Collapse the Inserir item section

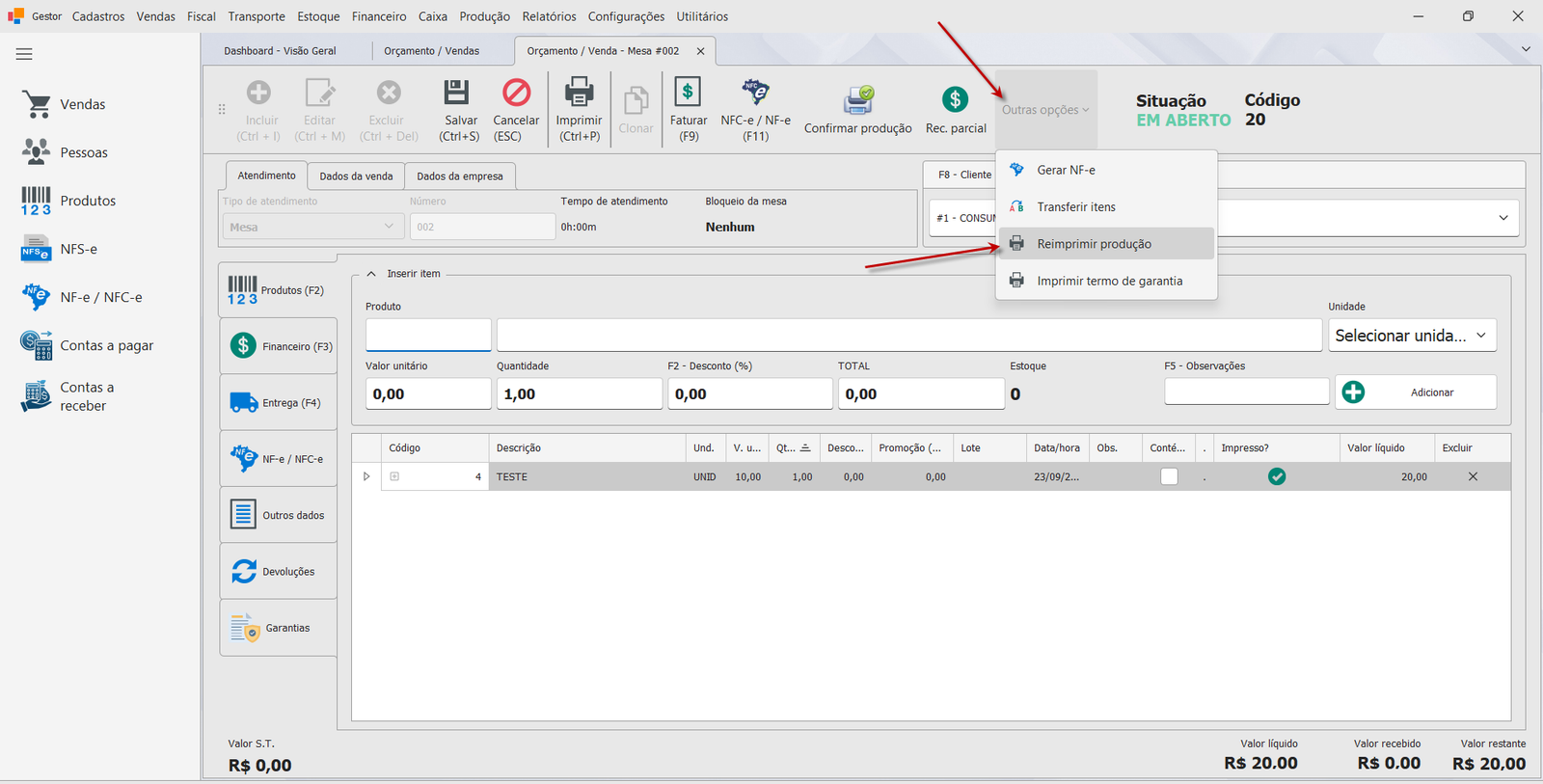(371, 274)
